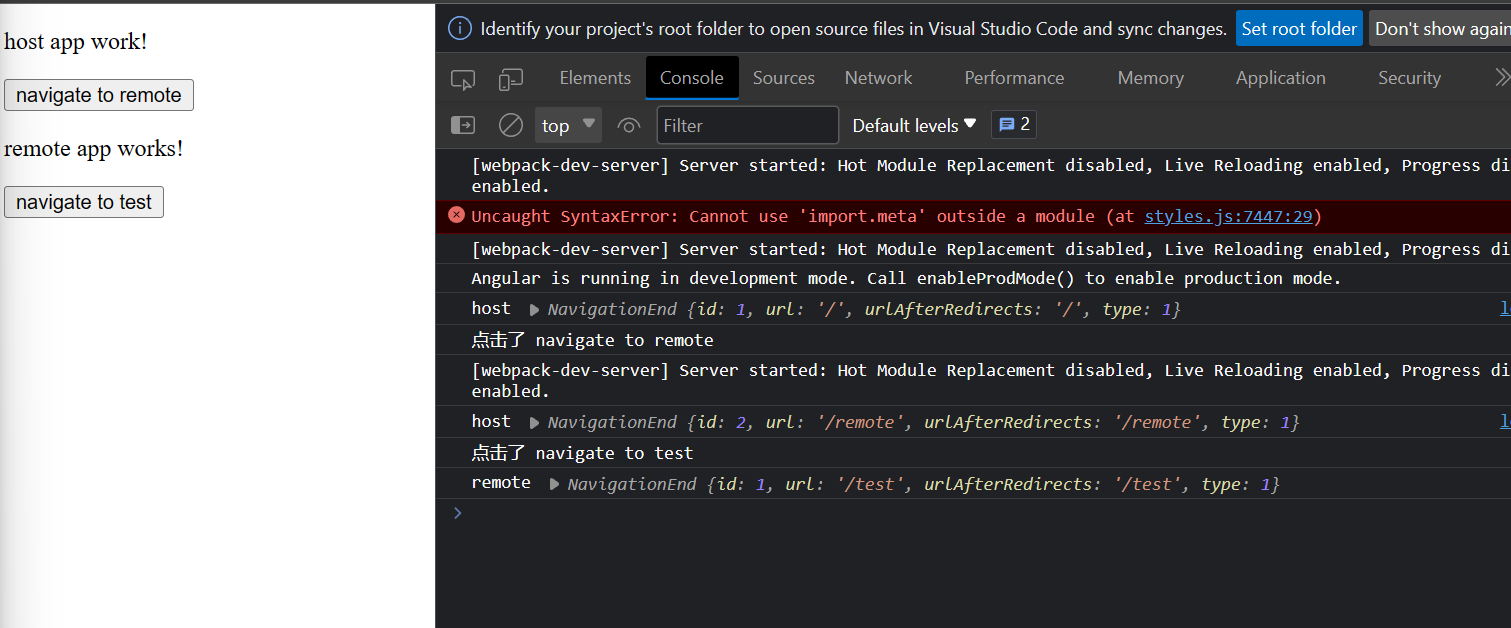This screenshot has height=628, width=1511.
Task: Click the console Filter input field
Action: pyautogui.click(x=747, y=125)
